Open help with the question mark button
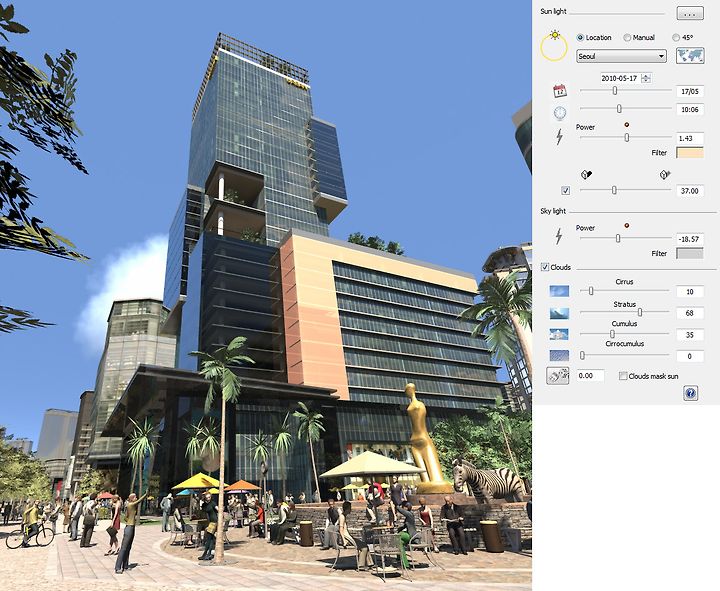 point(691,393)
